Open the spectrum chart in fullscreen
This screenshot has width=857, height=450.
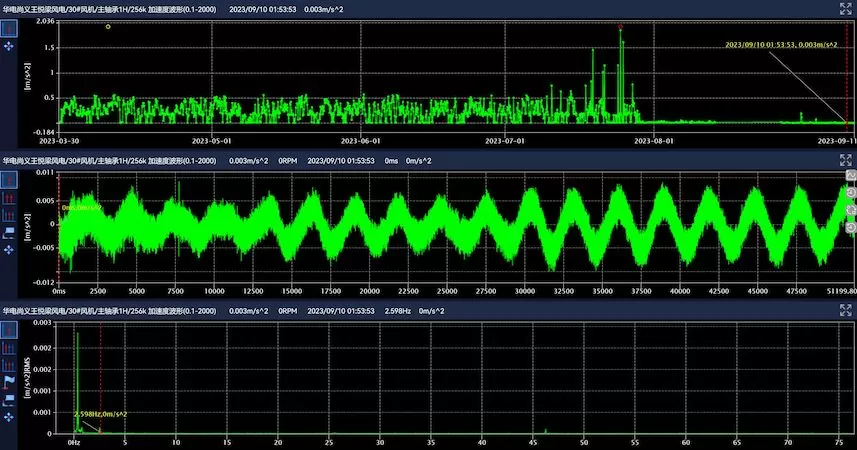pos(844,312)
